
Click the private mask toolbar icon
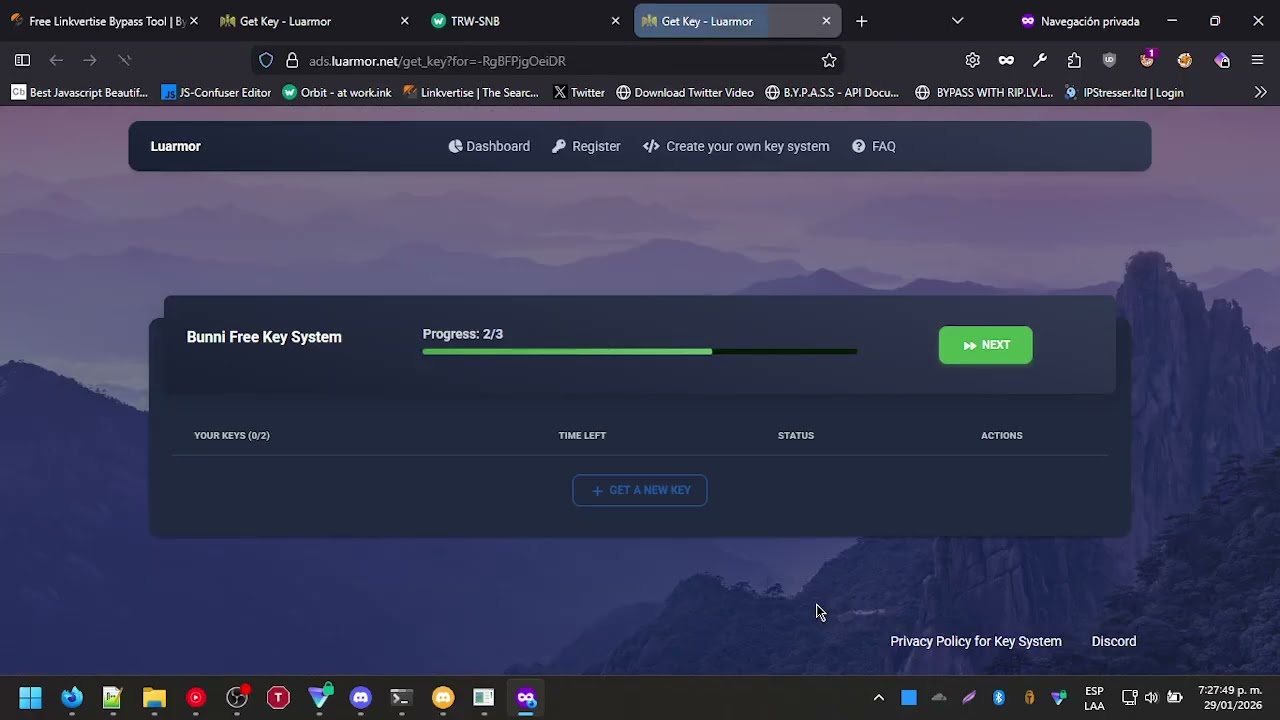[1006, 60]
